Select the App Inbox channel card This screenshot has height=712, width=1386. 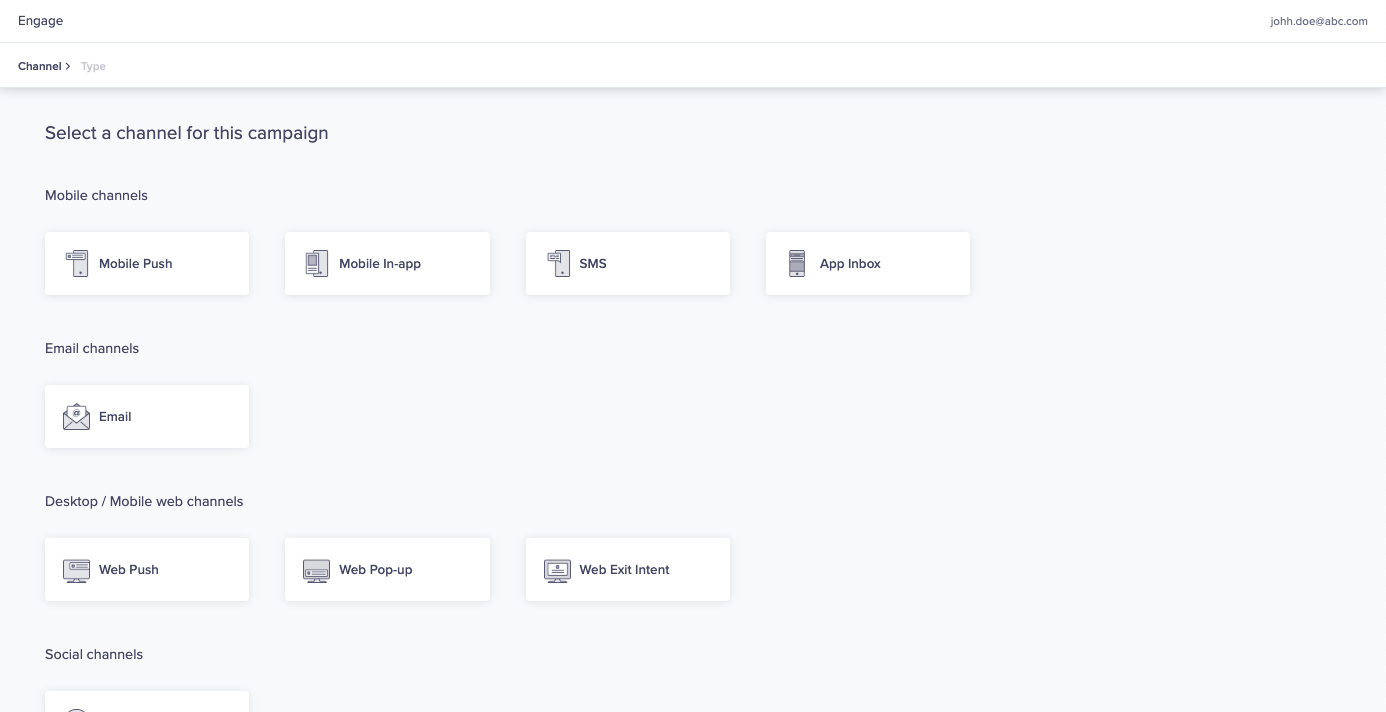[867, 263]
